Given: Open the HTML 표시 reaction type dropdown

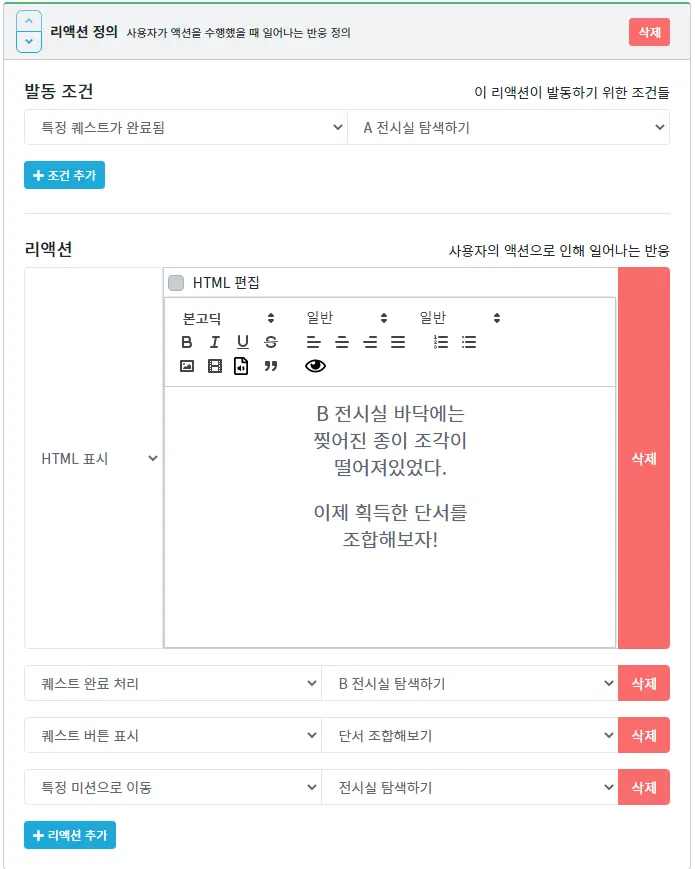Looking at the screenshot, I should pyautogui.click(x=95, y=458).
